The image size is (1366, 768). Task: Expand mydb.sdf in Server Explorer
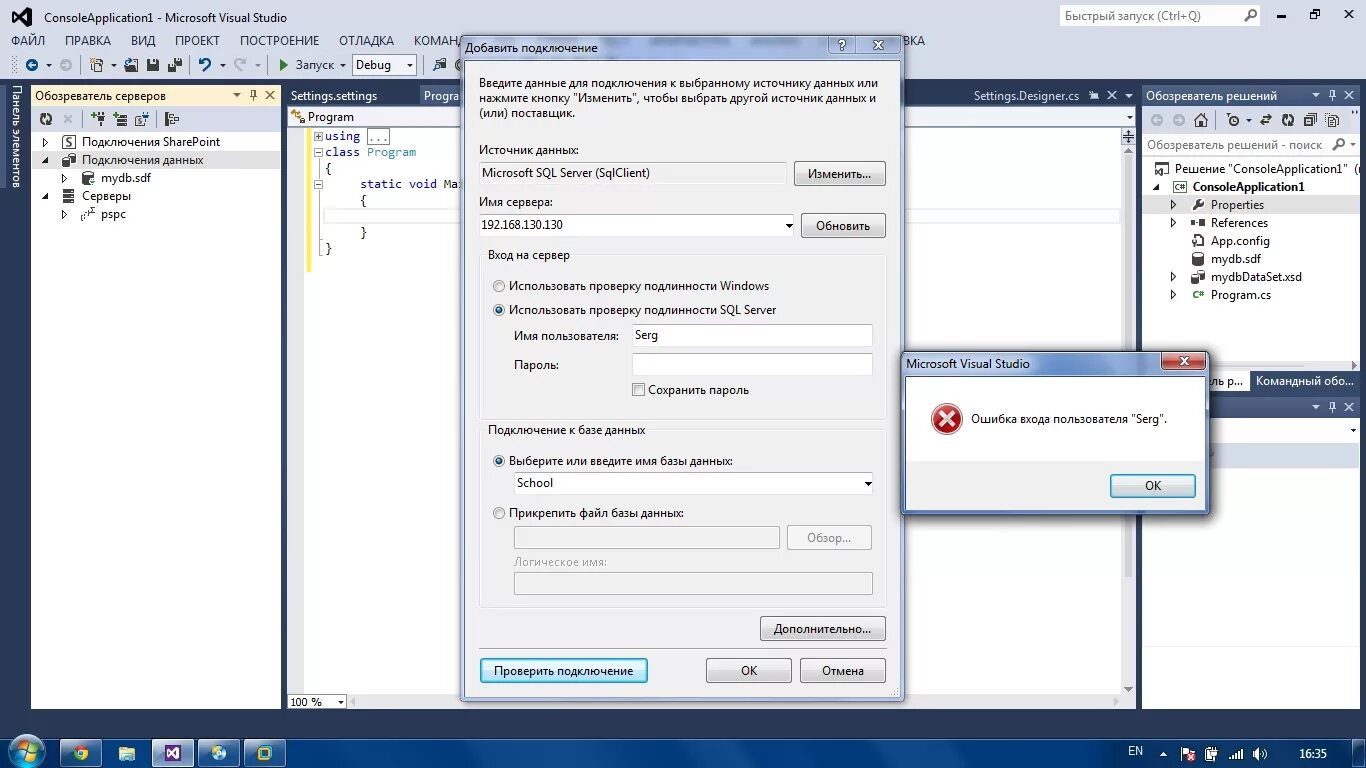[65, 178]
